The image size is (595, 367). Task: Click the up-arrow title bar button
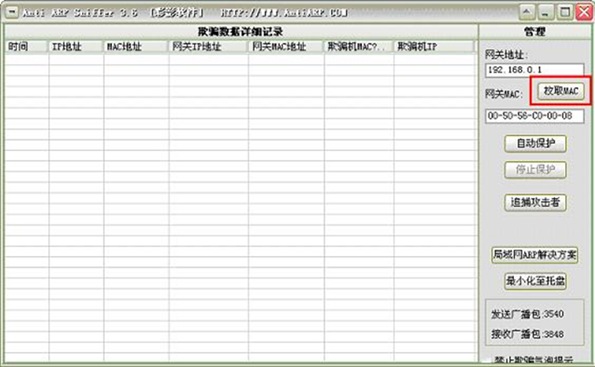(x=527, y=12)
